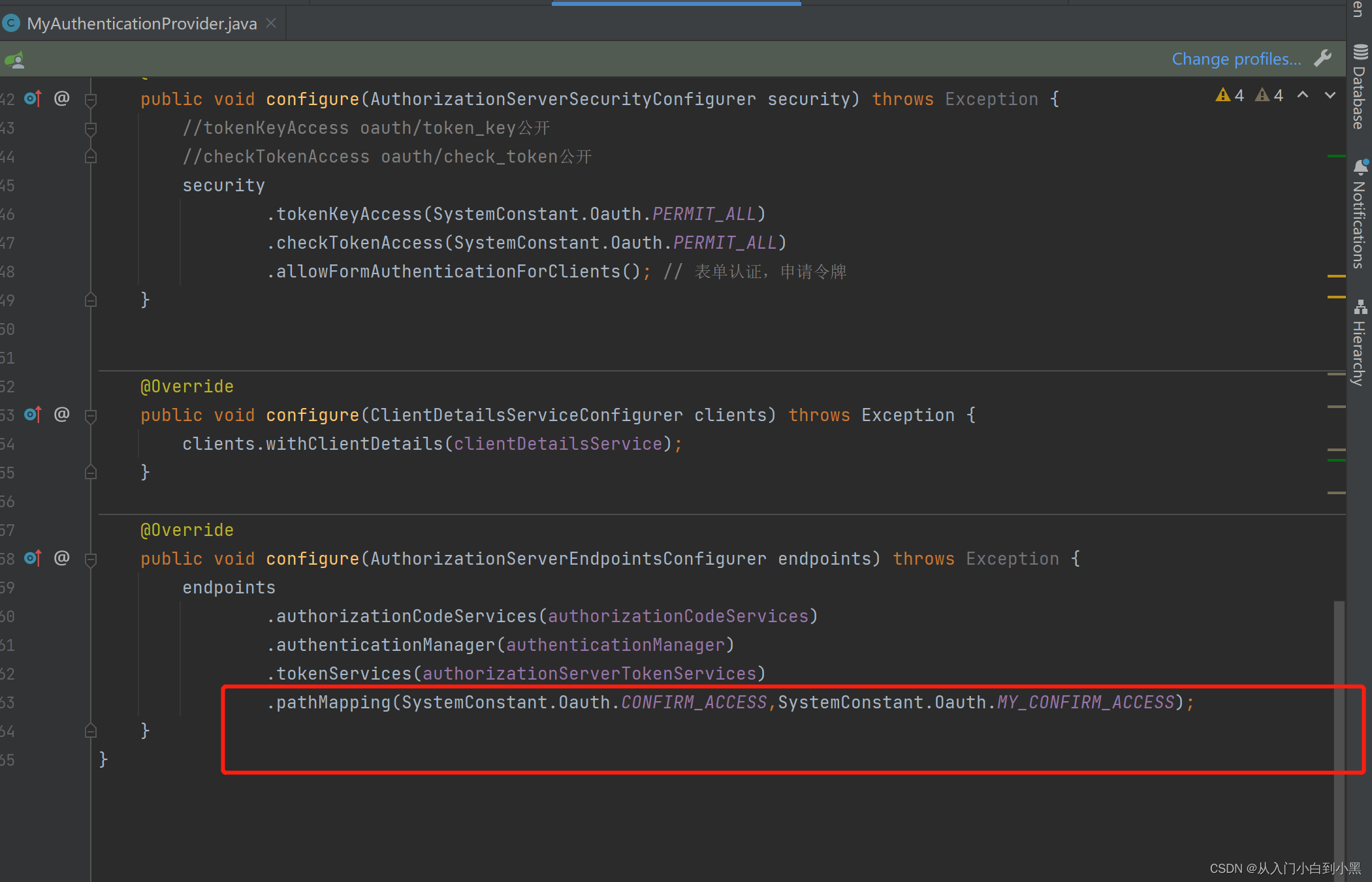The height and width of the screenshot is (882, 1372).
Task: Click authorizationServerTokenServices field argument
Action: (x=590, y=674)
